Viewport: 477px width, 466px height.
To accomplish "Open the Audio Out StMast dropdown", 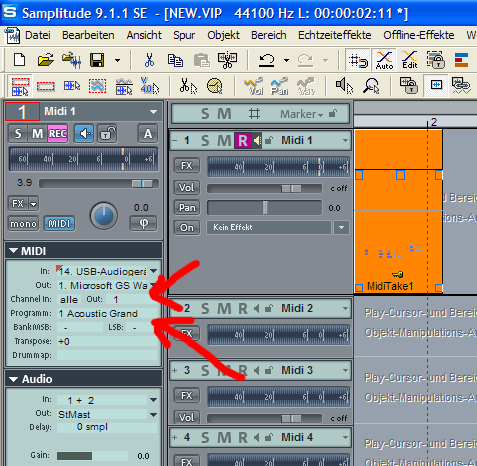I will coord(153,415).
